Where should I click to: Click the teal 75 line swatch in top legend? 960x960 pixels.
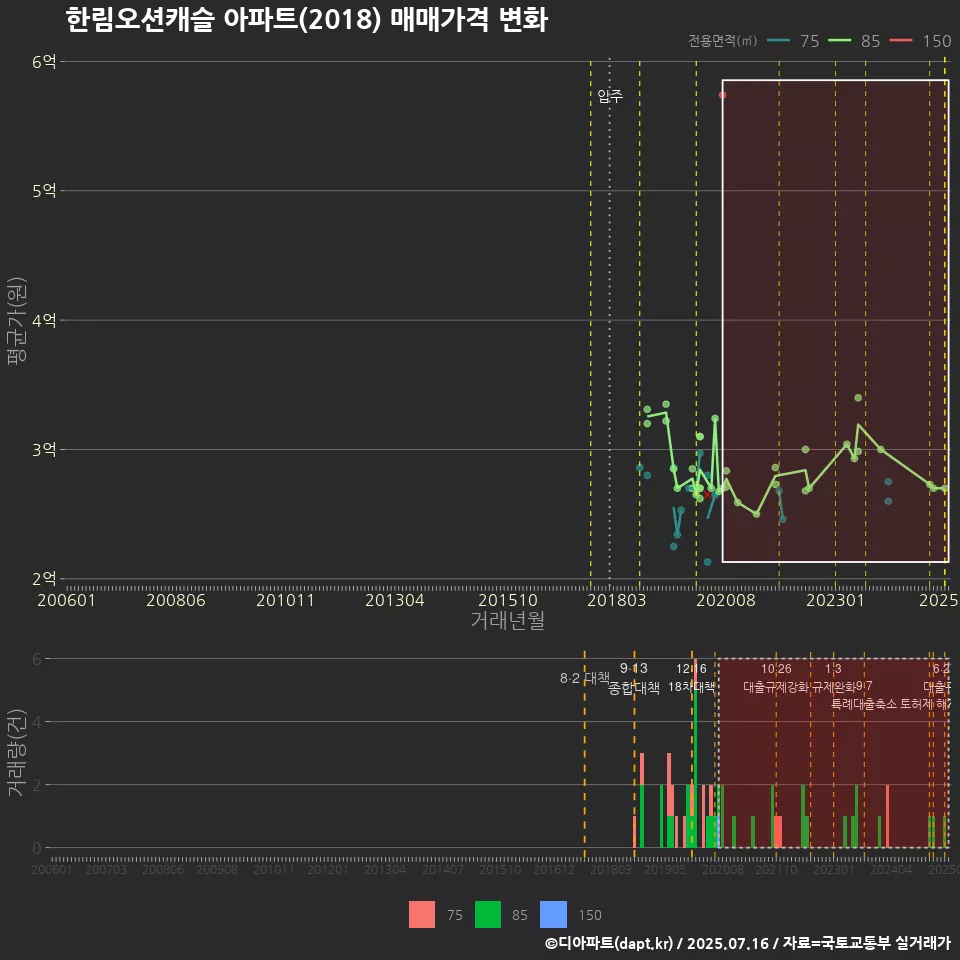(x=778, y=40)
